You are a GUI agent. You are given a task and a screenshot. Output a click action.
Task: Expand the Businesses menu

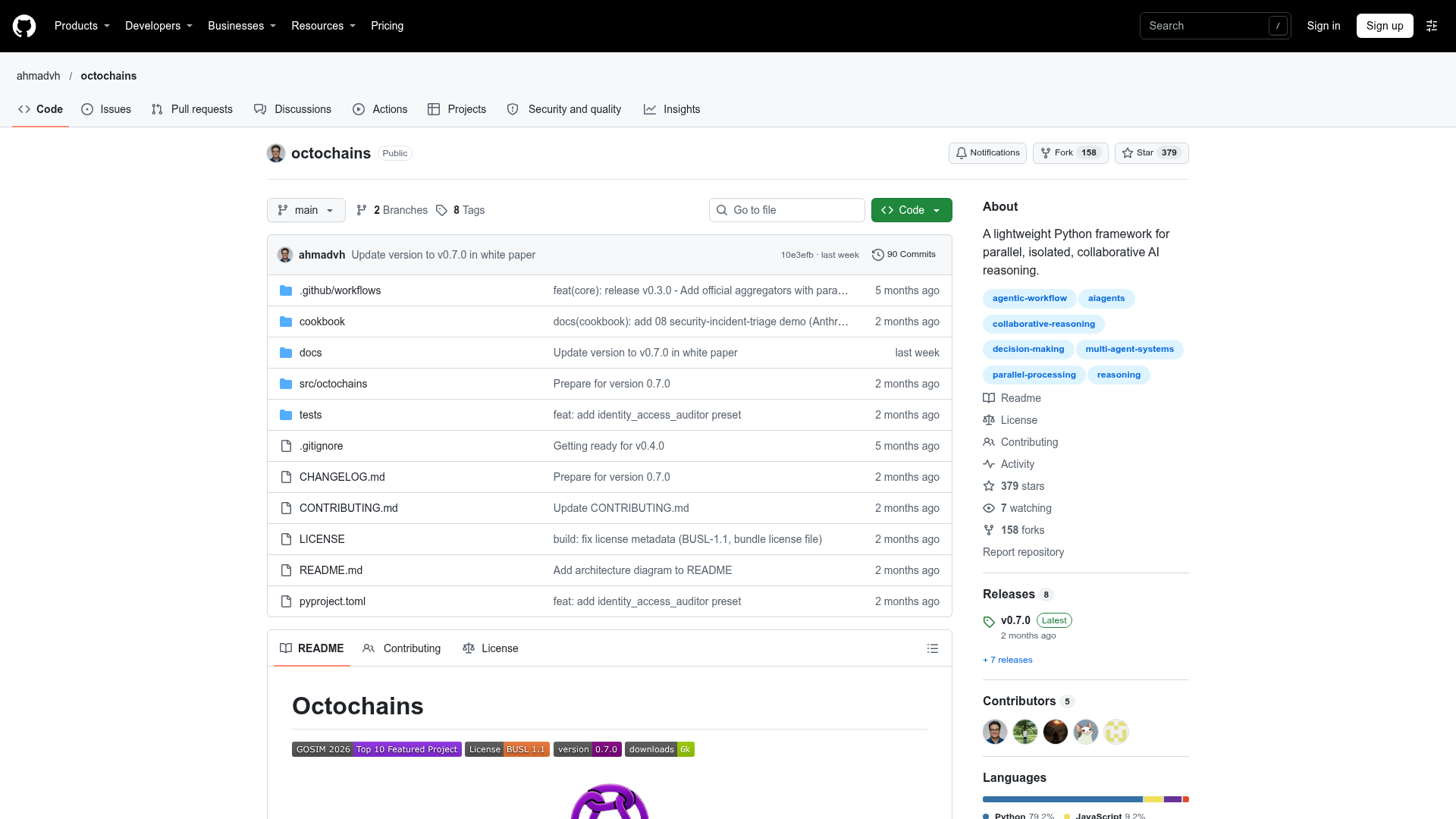[x=242, y=26]
